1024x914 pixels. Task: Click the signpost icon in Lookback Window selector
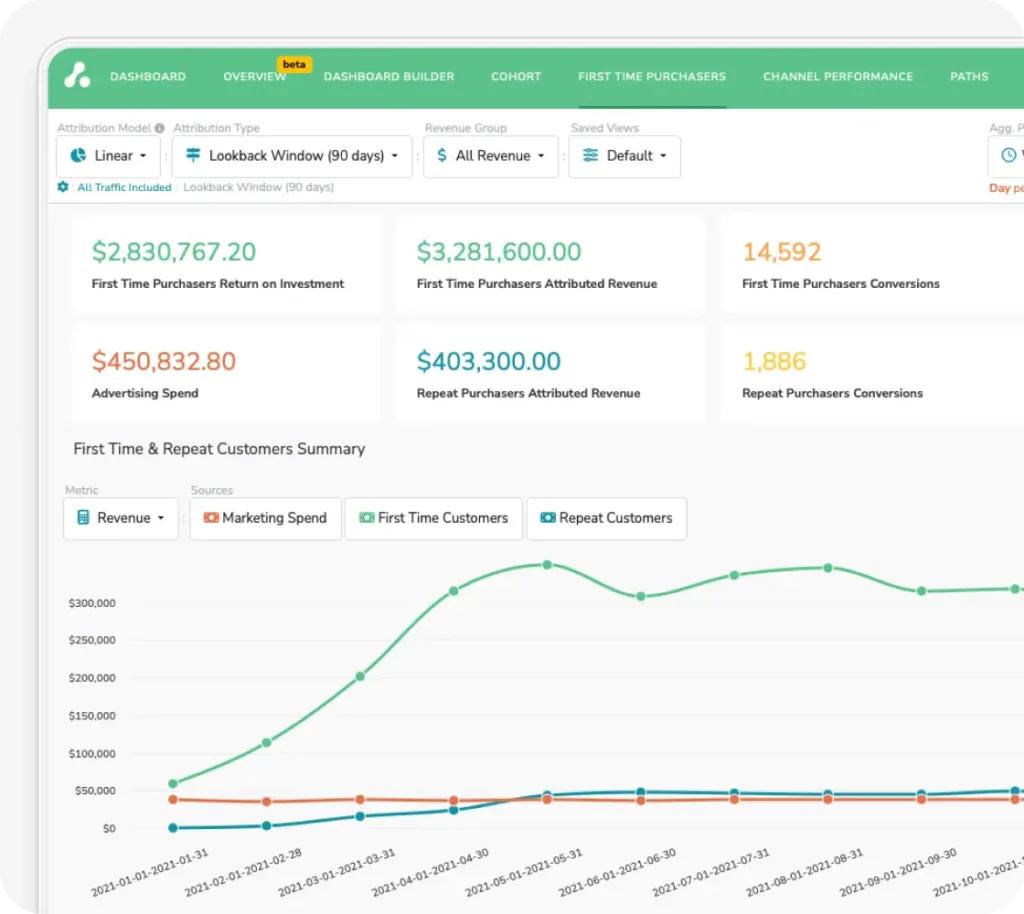pos(194,156)
